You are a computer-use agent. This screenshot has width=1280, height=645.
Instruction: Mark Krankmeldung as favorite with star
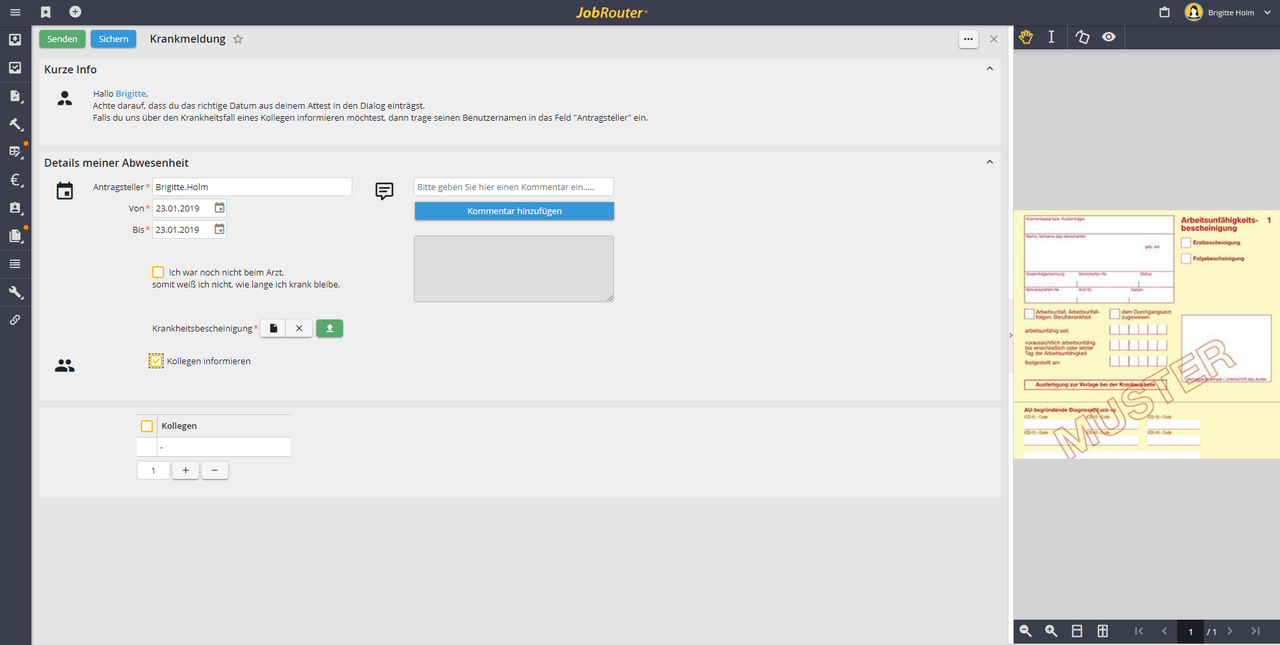coord(238,39)
